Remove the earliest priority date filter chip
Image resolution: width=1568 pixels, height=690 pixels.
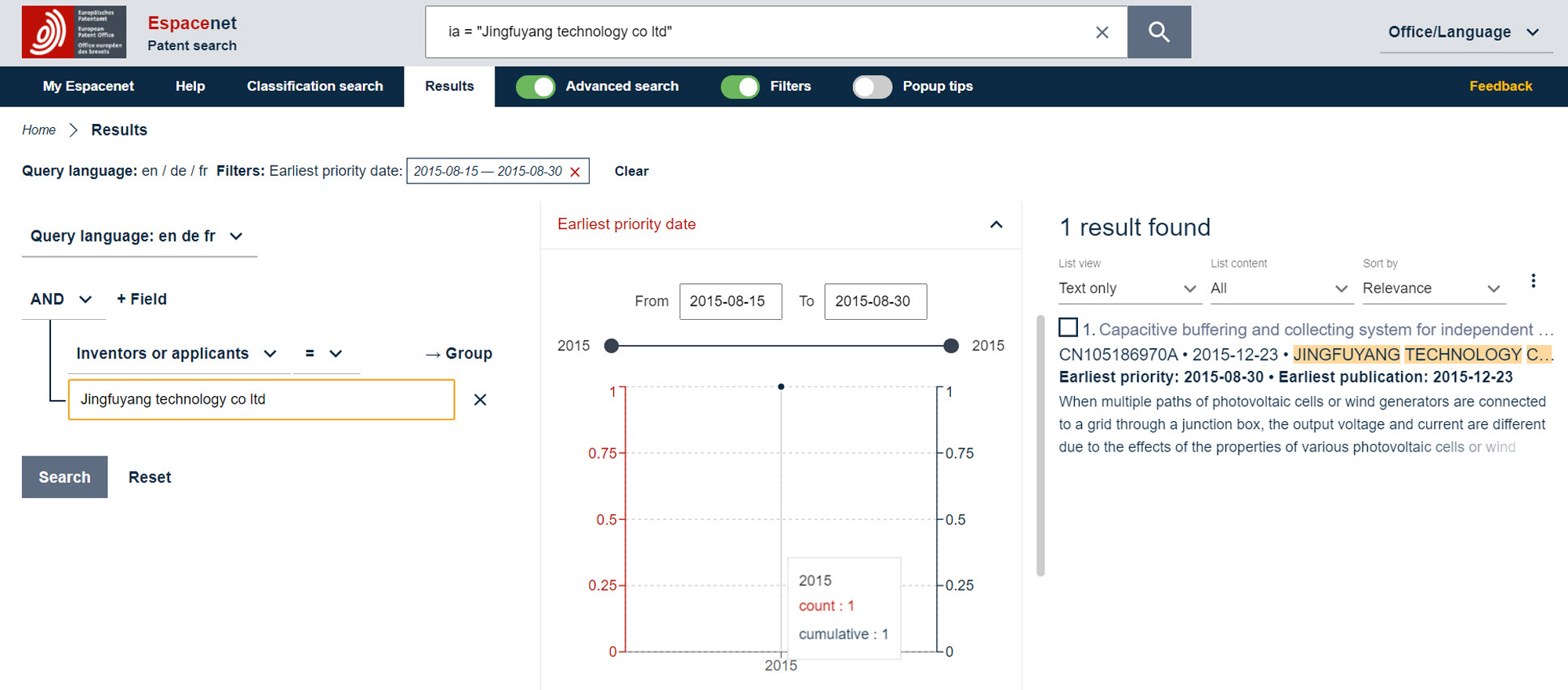[575, 172]
